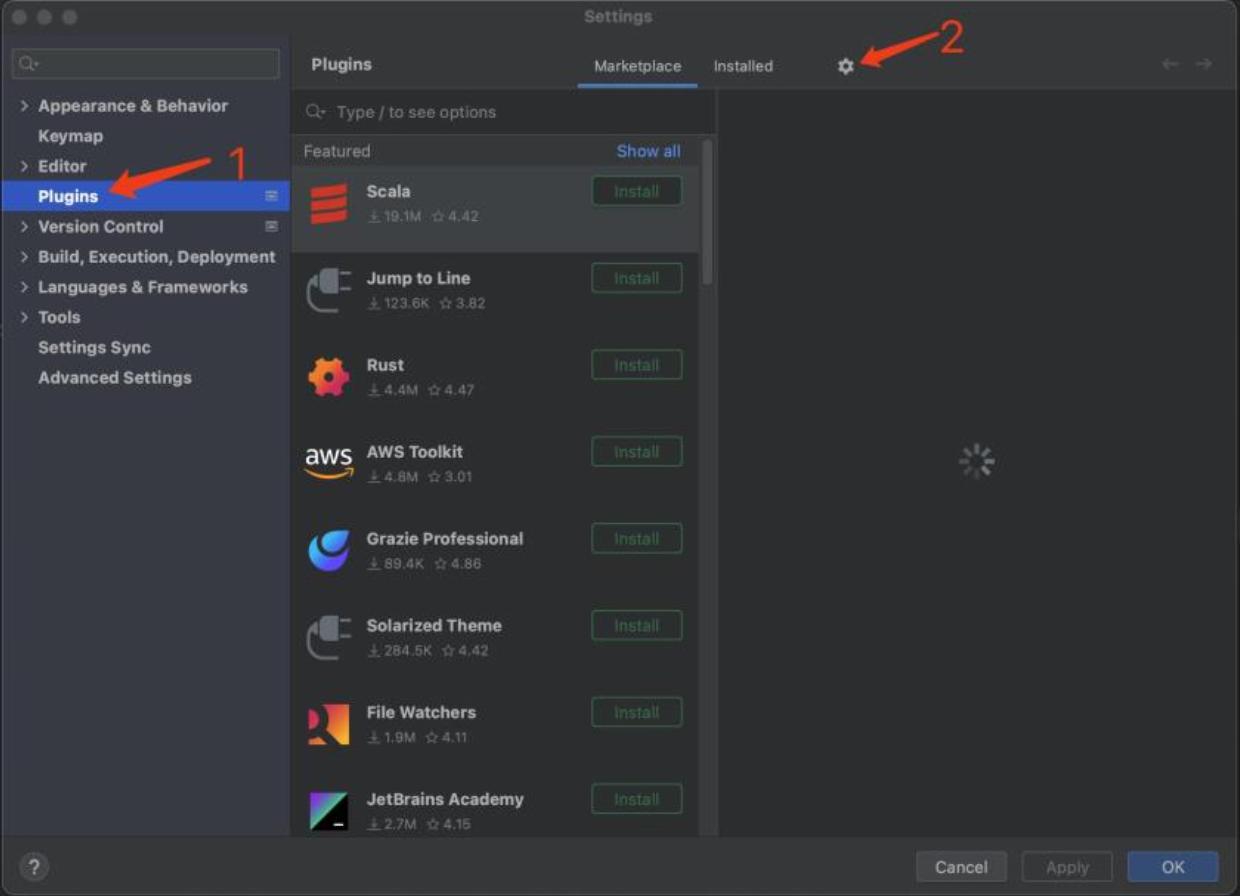
Task: Click Scala's 19.1M download count
Action: pos(395,217)
